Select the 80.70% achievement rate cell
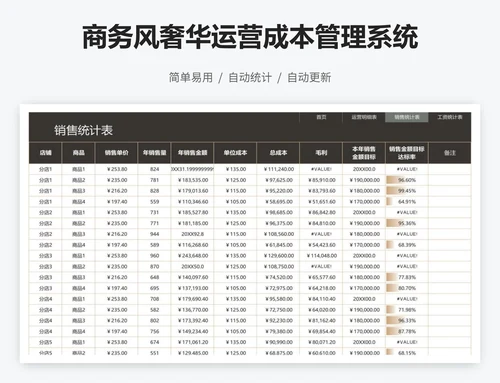 point(407,288)
